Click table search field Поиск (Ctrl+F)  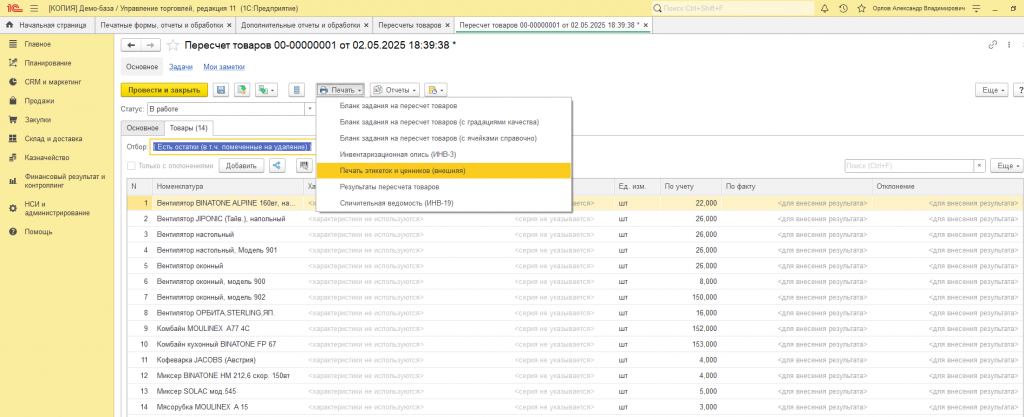pyautogui.click(x=909, y=166)
